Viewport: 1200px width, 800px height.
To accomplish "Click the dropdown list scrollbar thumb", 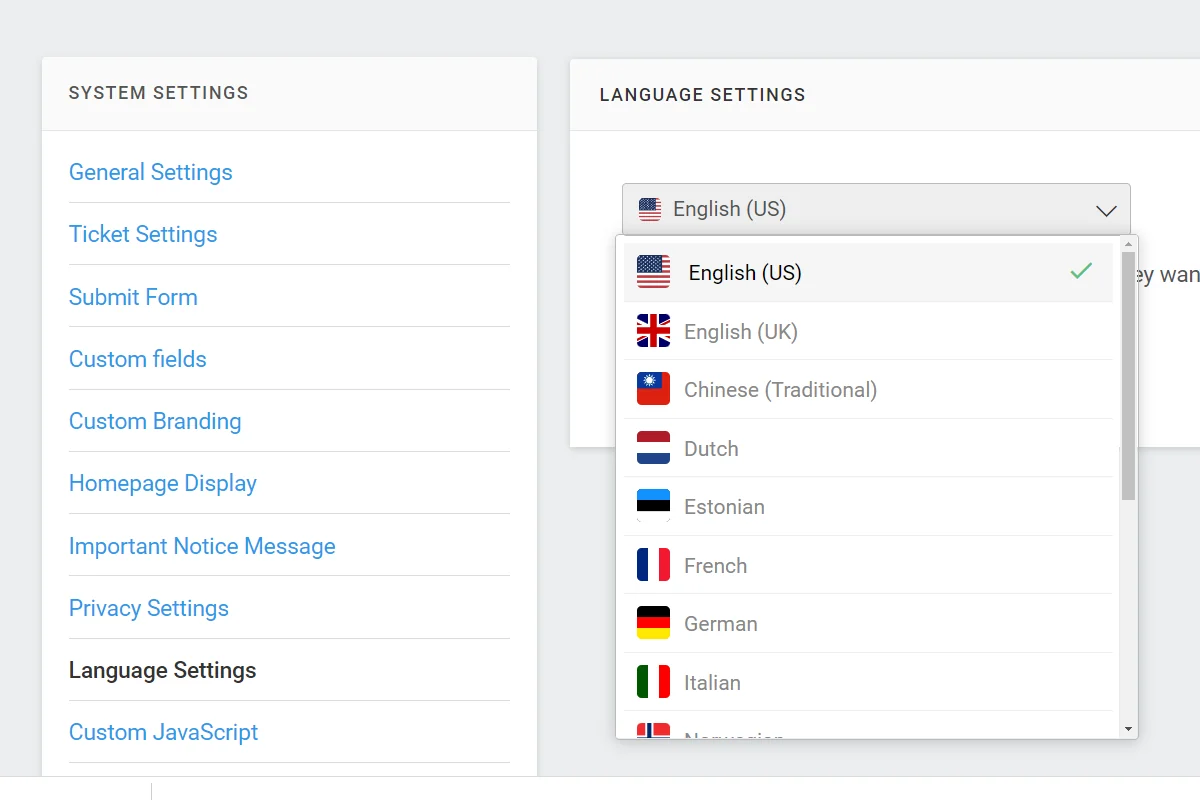I will coord(1128,376).
